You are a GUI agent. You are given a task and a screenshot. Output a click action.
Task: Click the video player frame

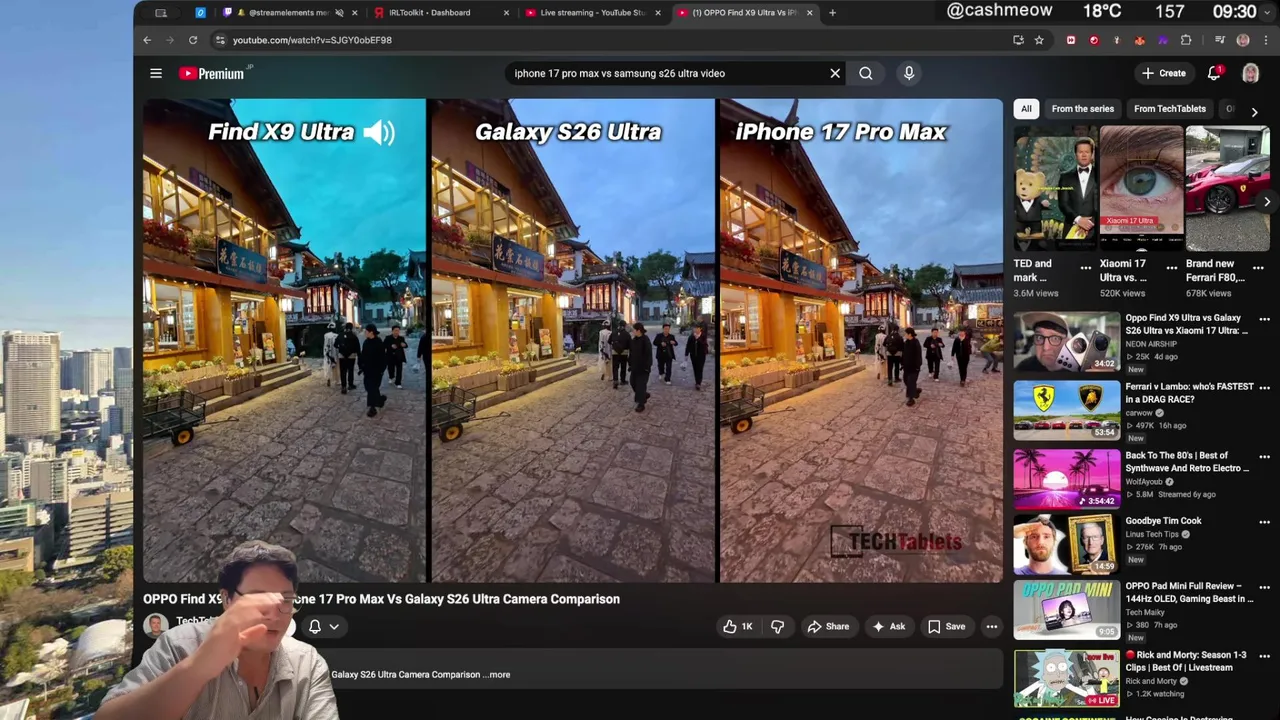572,340
